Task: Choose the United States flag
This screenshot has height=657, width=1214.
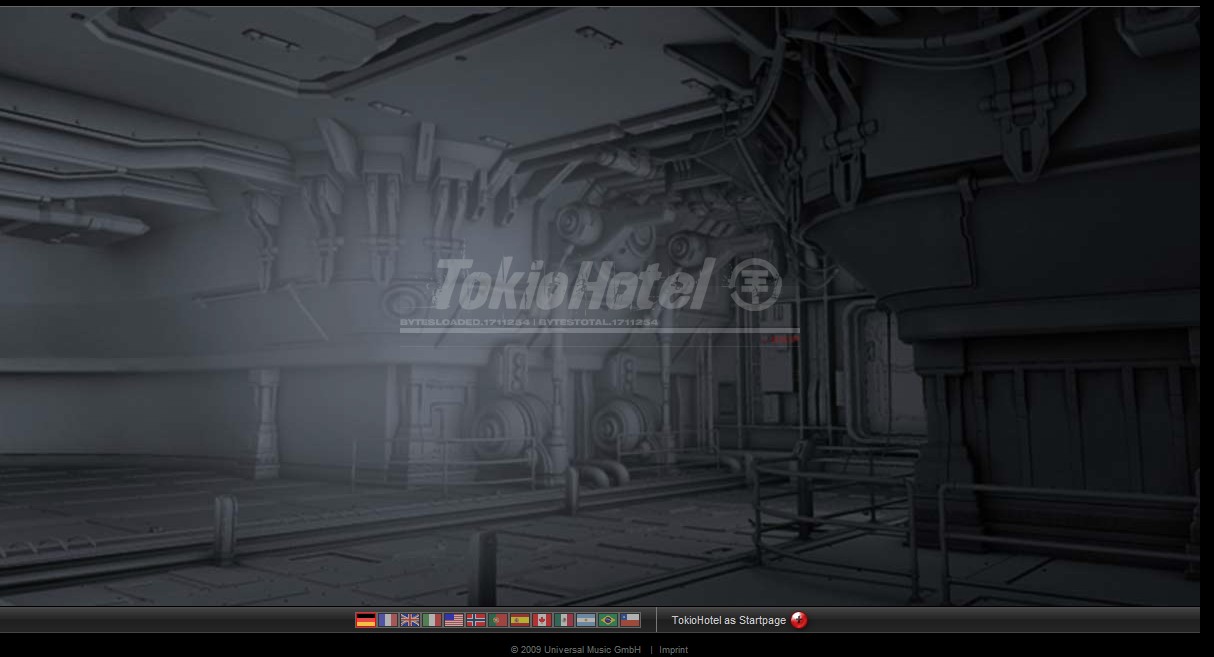Action: pos(454,620)
